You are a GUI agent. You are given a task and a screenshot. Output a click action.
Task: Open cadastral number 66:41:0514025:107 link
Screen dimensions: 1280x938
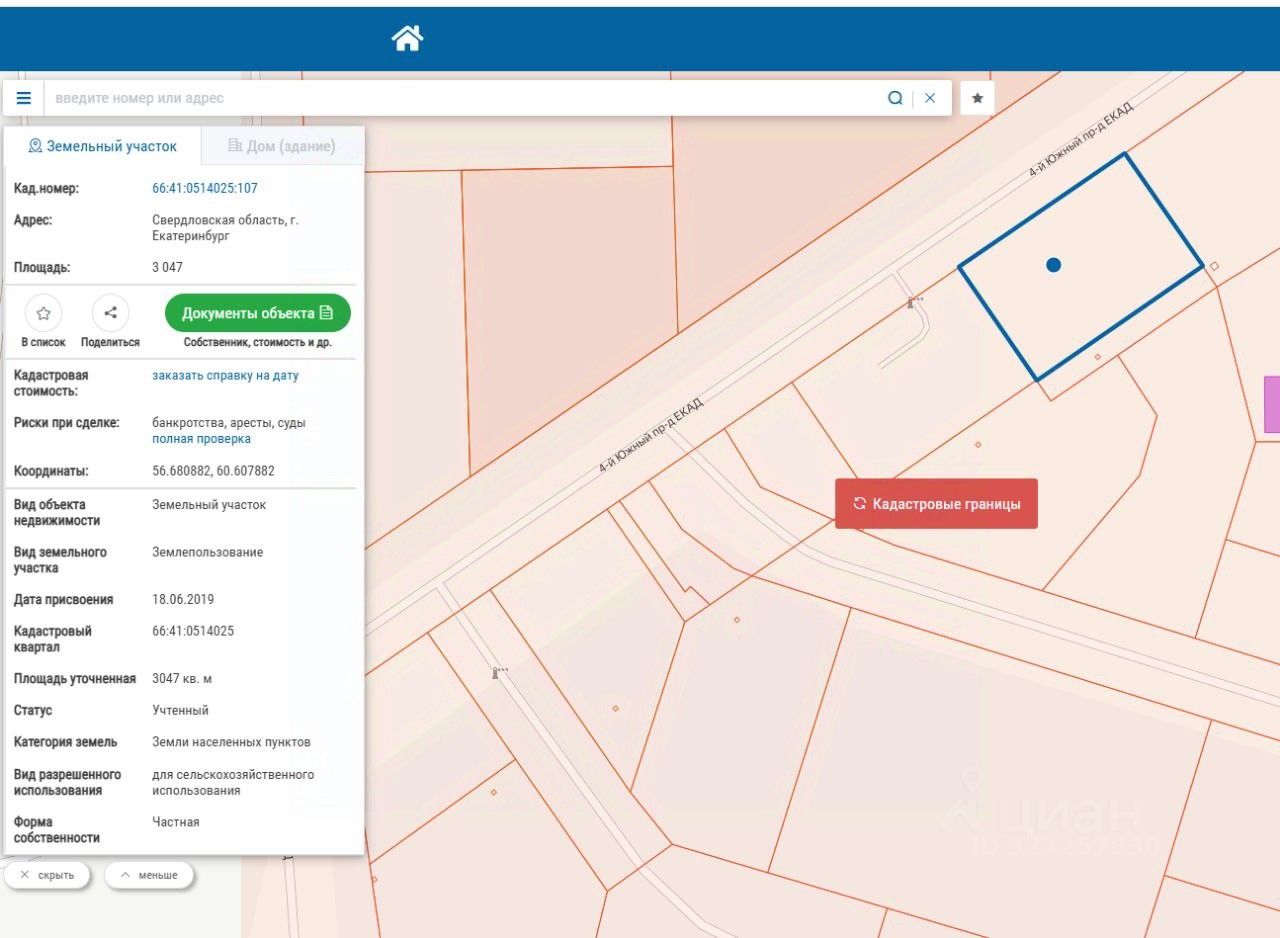click(x=205, y=188)
